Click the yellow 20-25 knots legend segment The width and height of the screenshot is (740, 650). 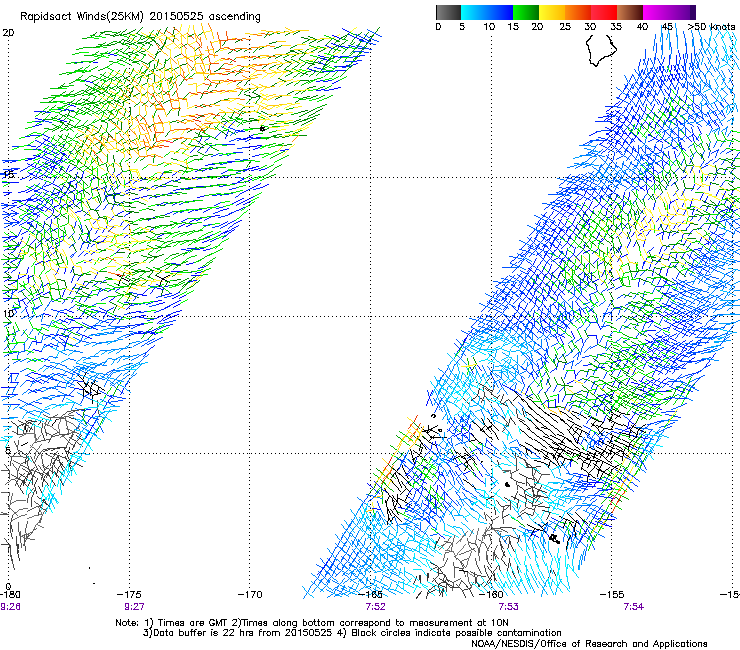pyautogui.click(x=552, y=12)
